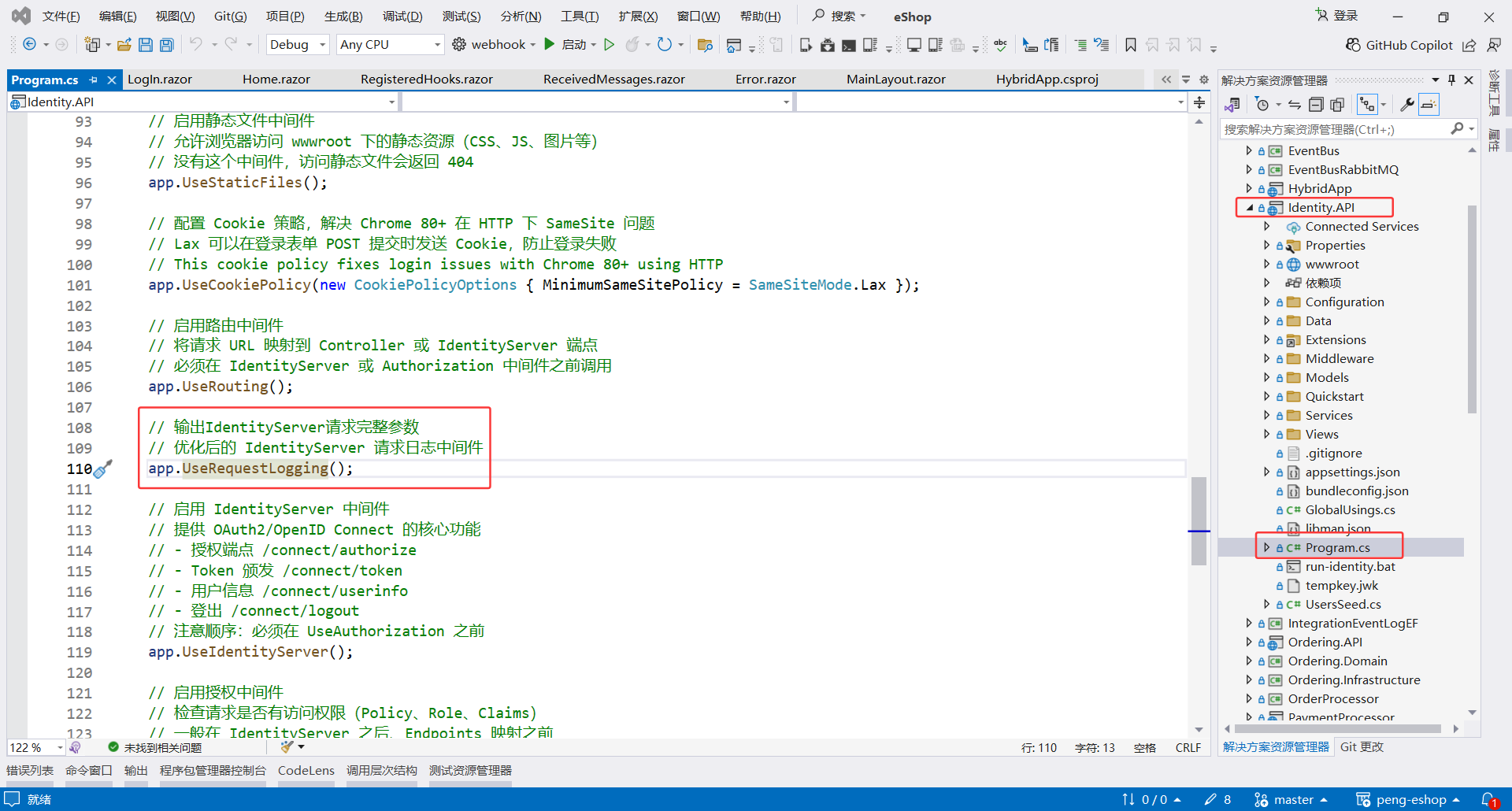Click the Open File folder icon

click(x=124, y=45)
